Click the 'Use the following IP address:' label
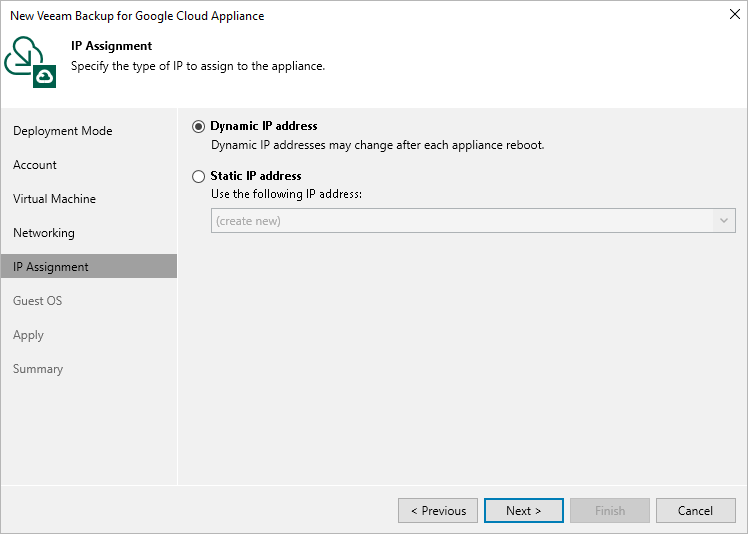The width and height of the screenshot is (748, 534). click(x=286, y=194)
